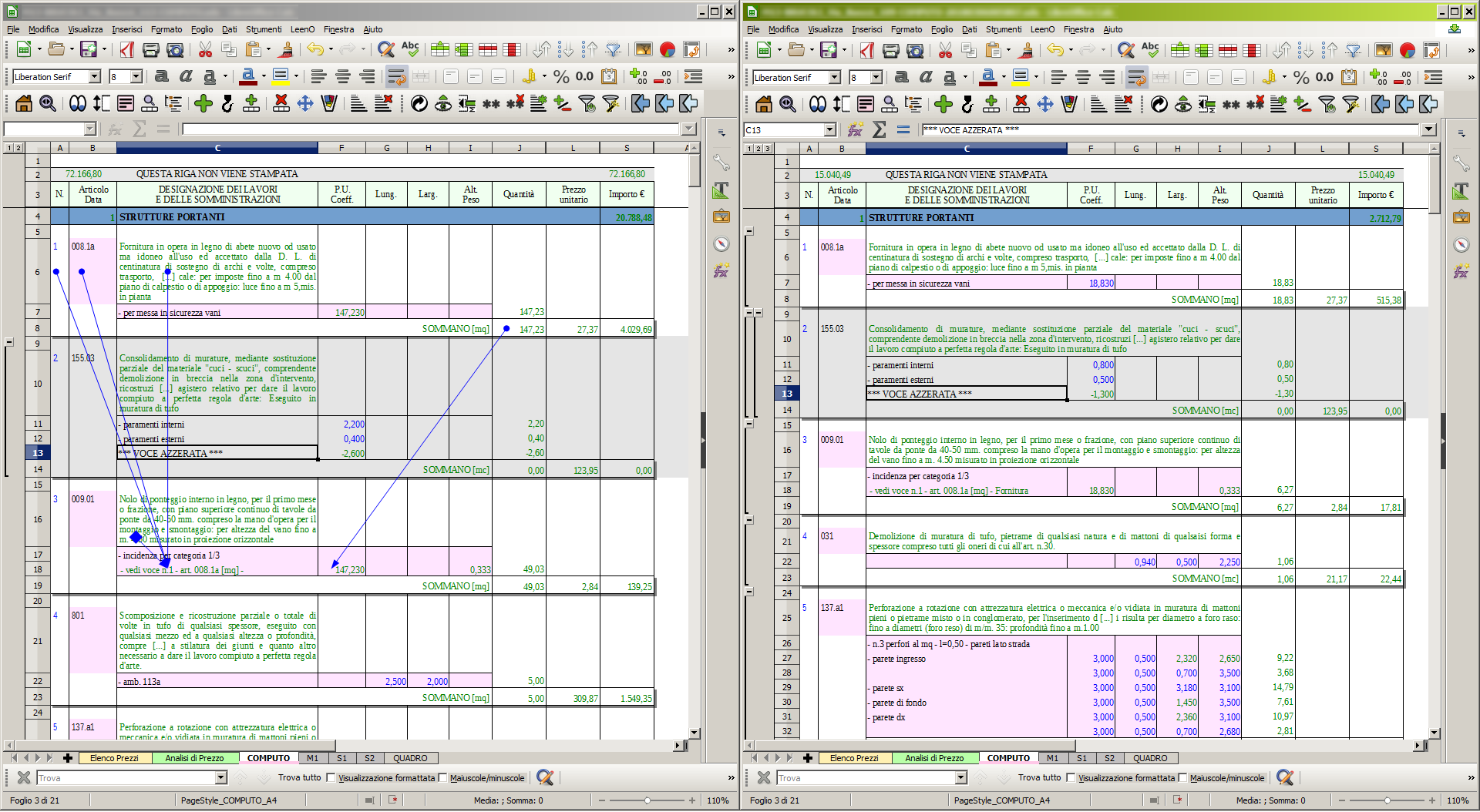
Task: Click Spelling Abc icon in left window
Action: (410, 50)
